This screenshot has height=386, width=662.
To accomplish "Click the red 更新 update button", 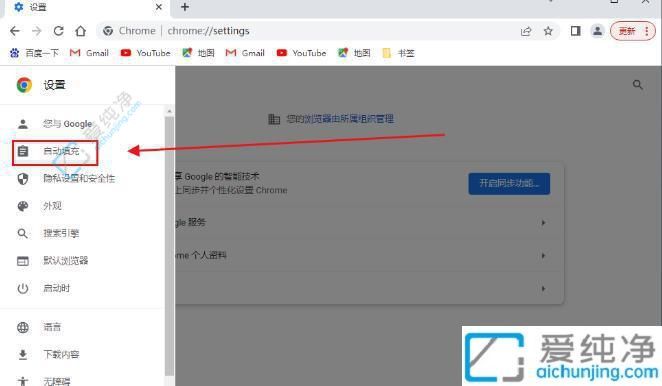I will pos(632,31).
